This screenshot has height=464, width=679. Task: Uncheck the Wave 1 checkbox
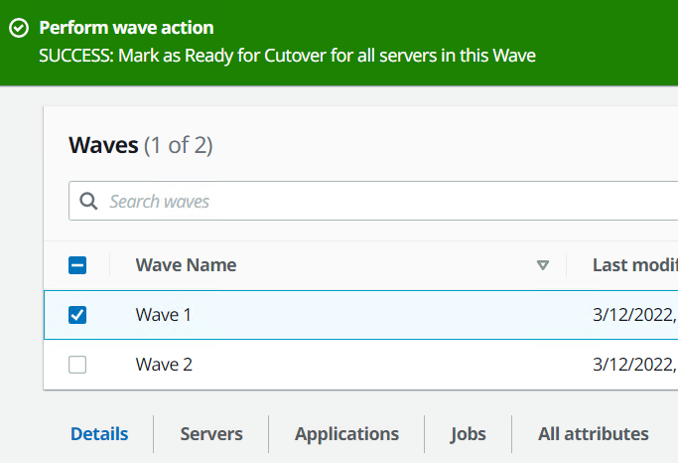[77, 315]
